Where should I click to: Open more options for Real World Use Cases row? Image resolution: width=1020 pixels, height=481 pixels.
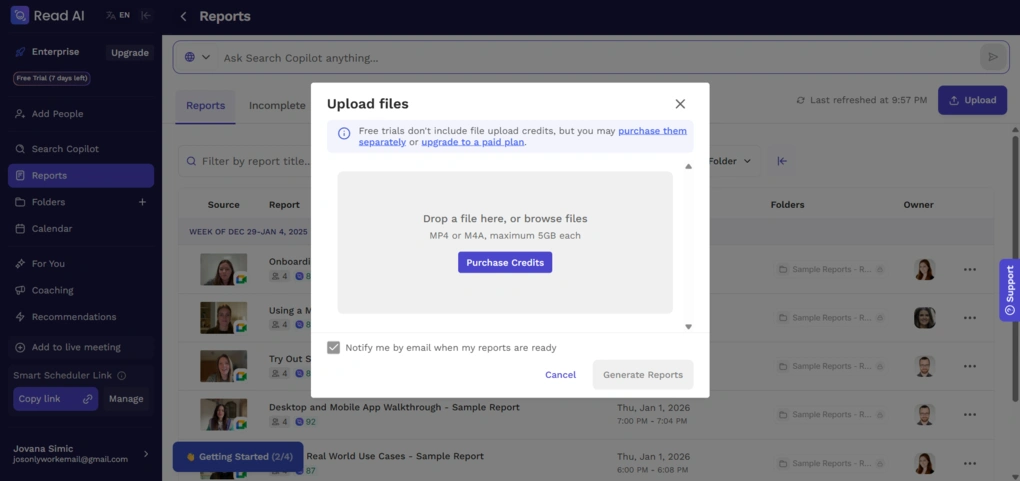pyautogui.click(x=970, y=463)
